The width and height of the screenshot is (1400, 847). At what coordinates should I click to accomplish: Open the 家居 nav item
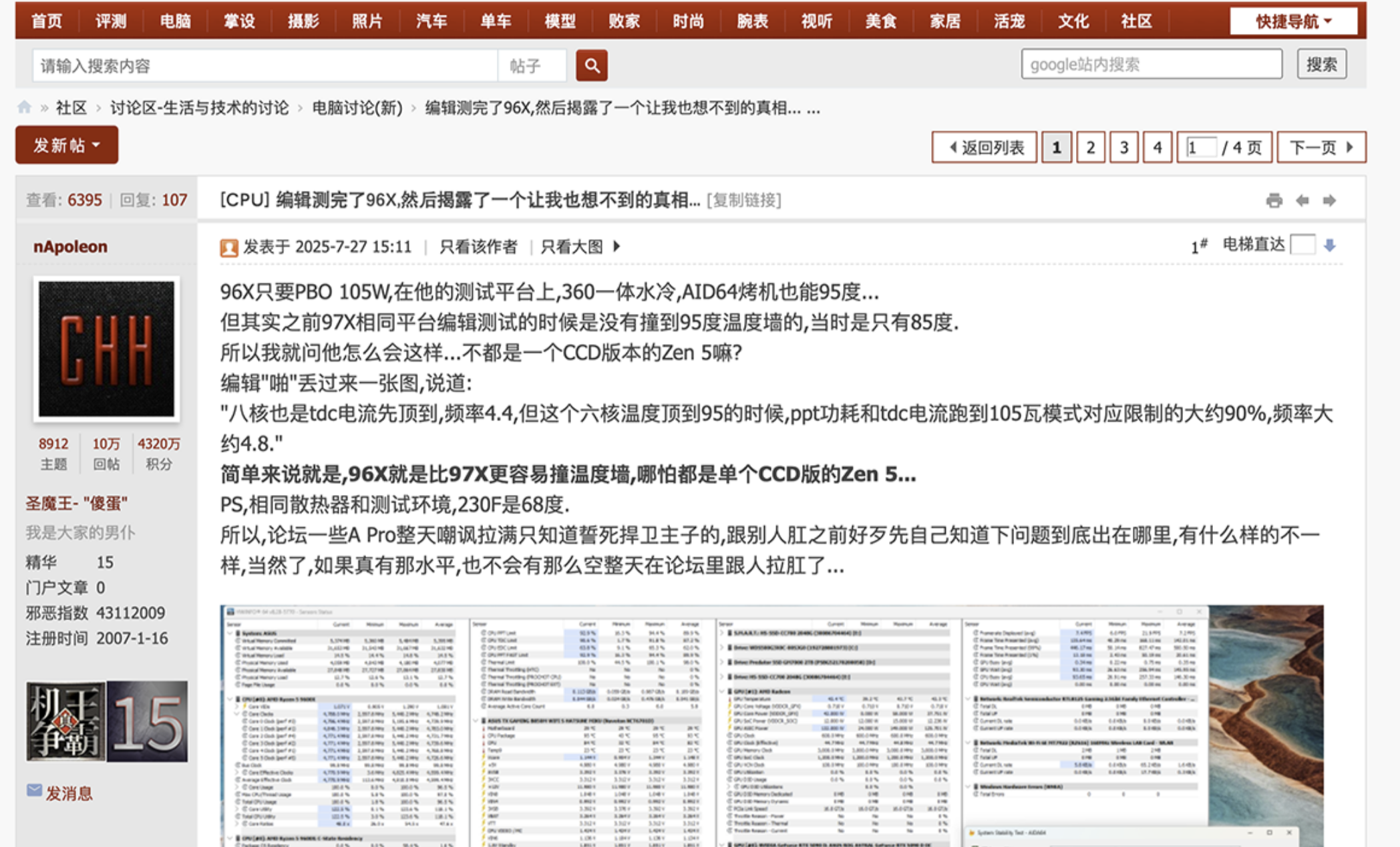click(x=944, y=21)
